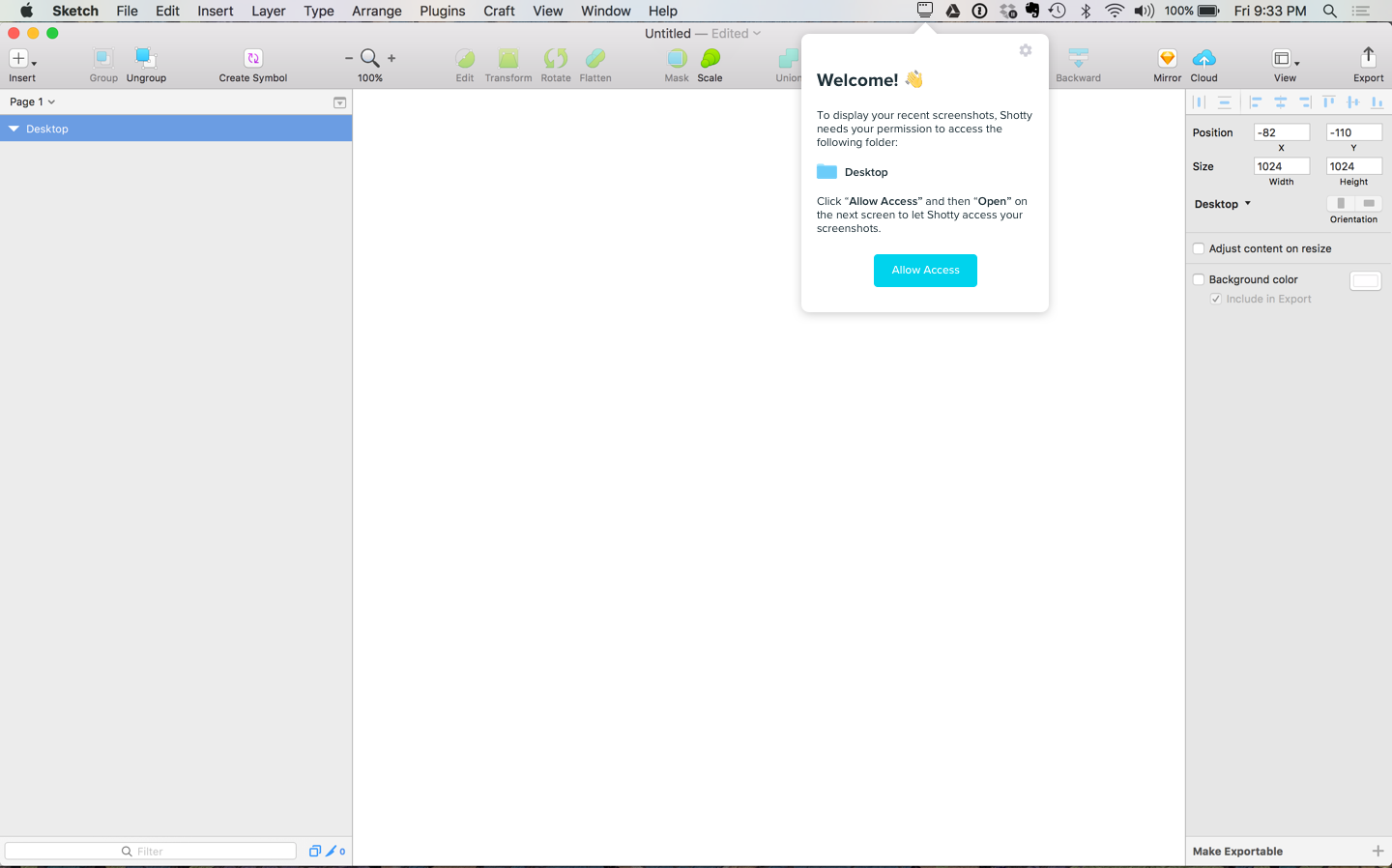1392x868 pixels.
Task: Open the document title Edited dropdown
Action: (x=736, y=34)
